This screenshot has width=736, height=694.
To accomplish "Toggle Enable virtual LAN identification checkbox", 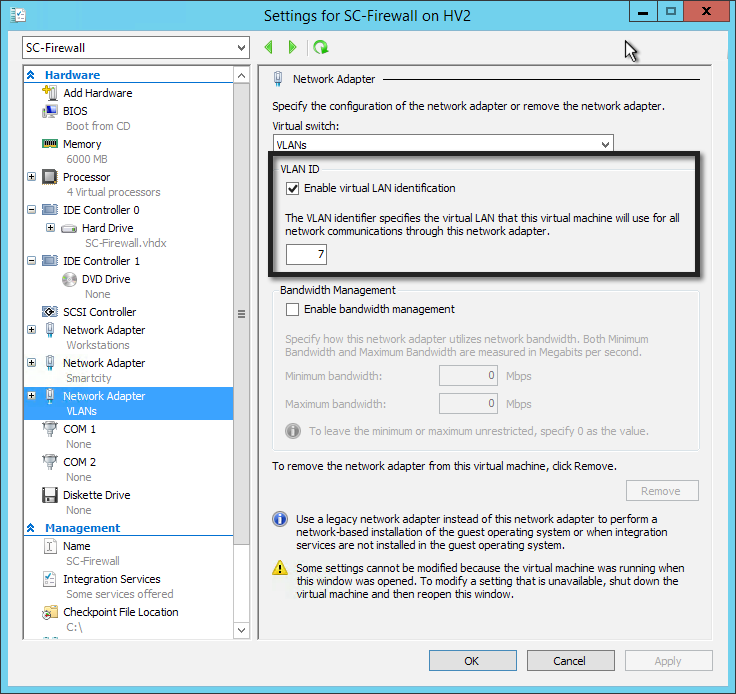I will (292, 189).
